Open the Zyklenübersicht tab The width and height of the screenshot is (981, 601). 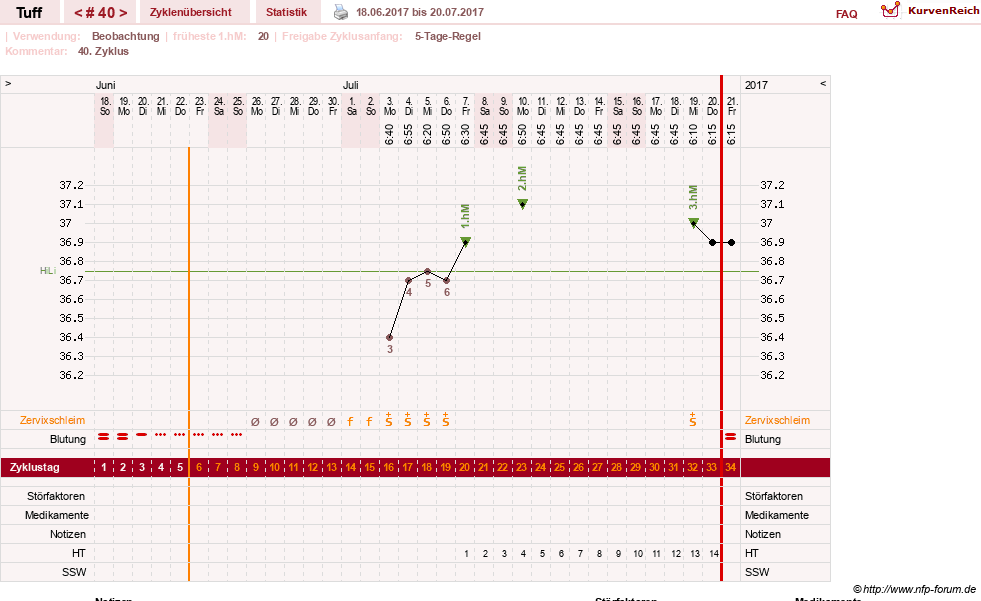point(191,13)
